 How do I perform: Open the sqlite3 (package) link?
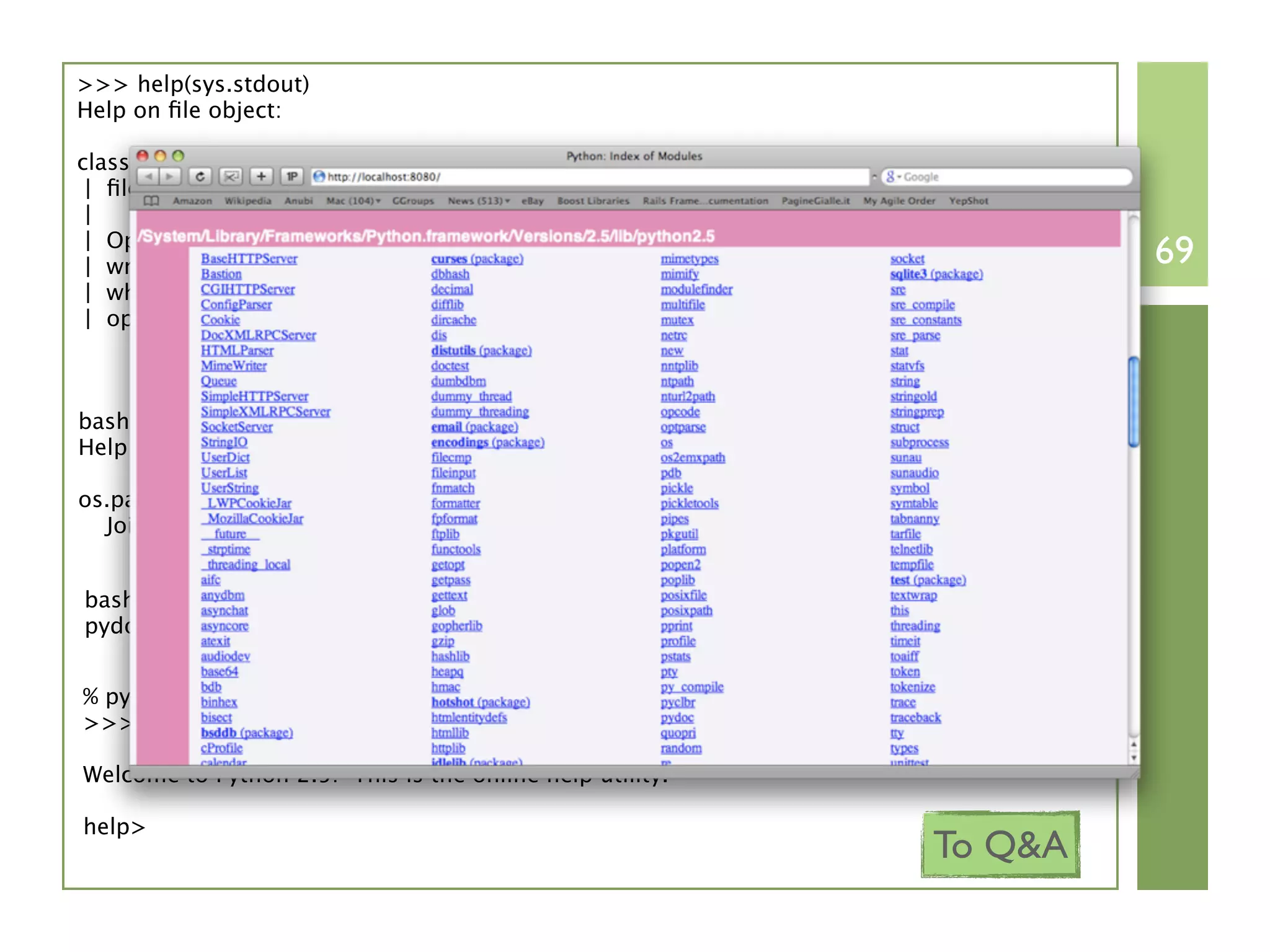pyautogui.click(x=936, y=274)
